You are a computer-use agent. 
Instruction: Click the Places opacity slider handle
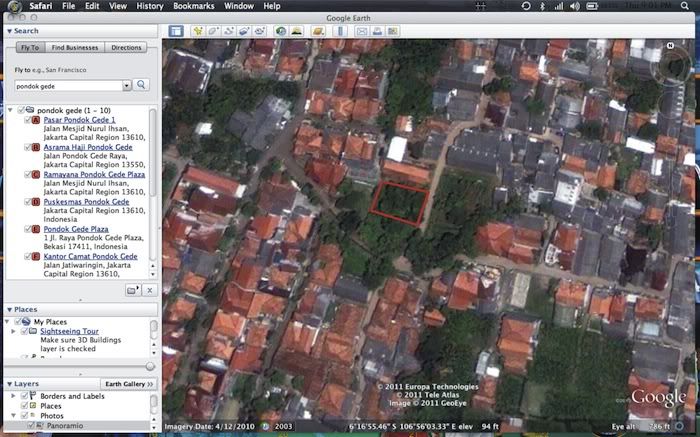[150, 366]
